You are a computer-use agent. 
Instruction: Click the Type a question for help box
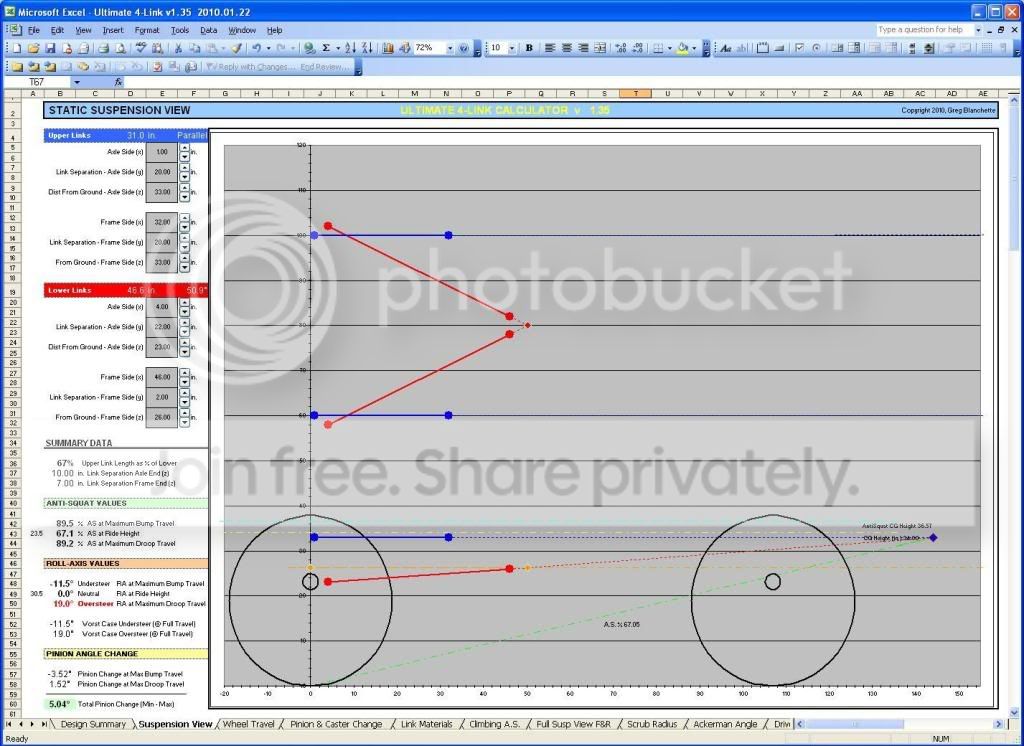coord(924,30)
